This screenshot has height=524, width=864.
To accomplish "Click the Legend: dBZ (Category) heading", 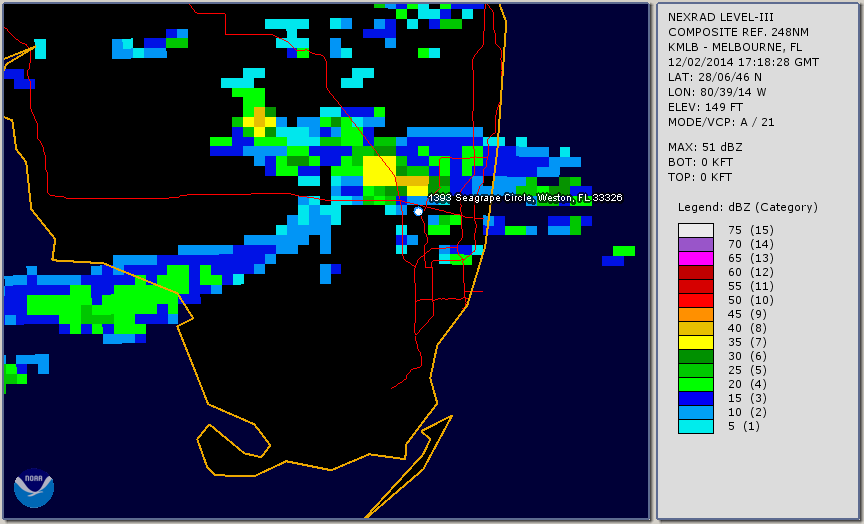I will [x=748, y=207].
